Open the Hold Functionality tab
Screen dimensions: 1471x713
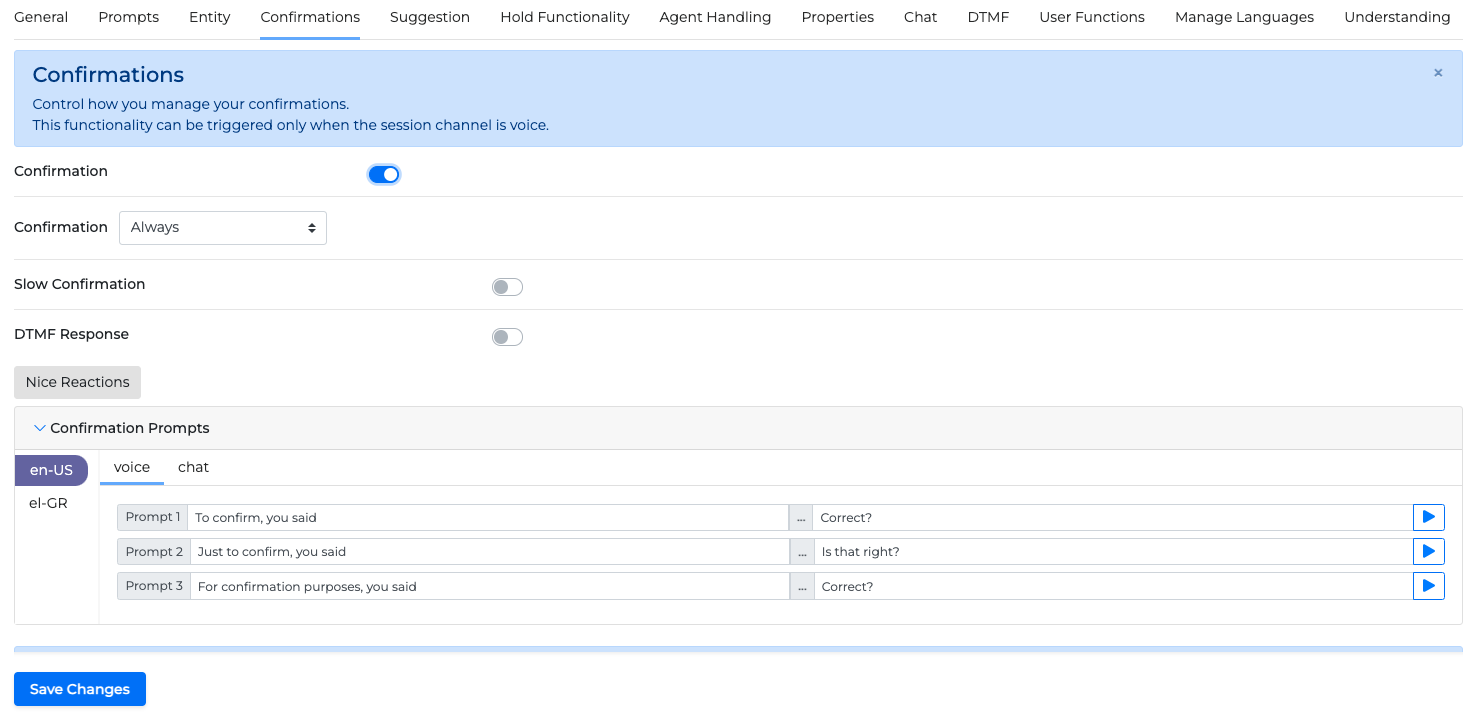click(564, 17)
